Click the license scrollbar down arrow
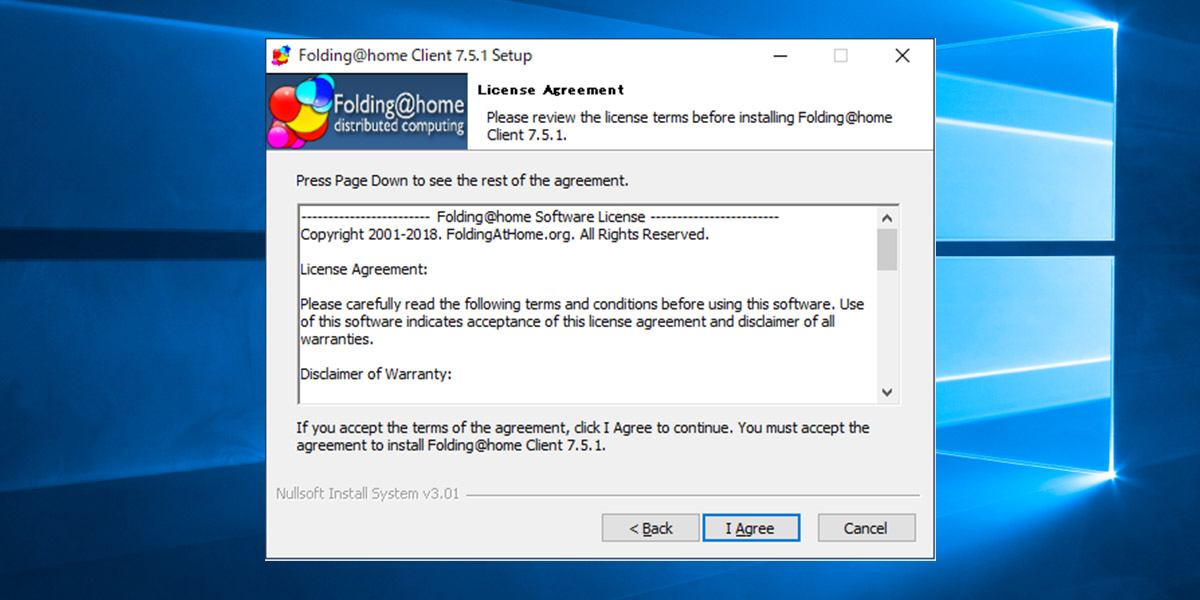1200x600 pixels. (887, 392)
